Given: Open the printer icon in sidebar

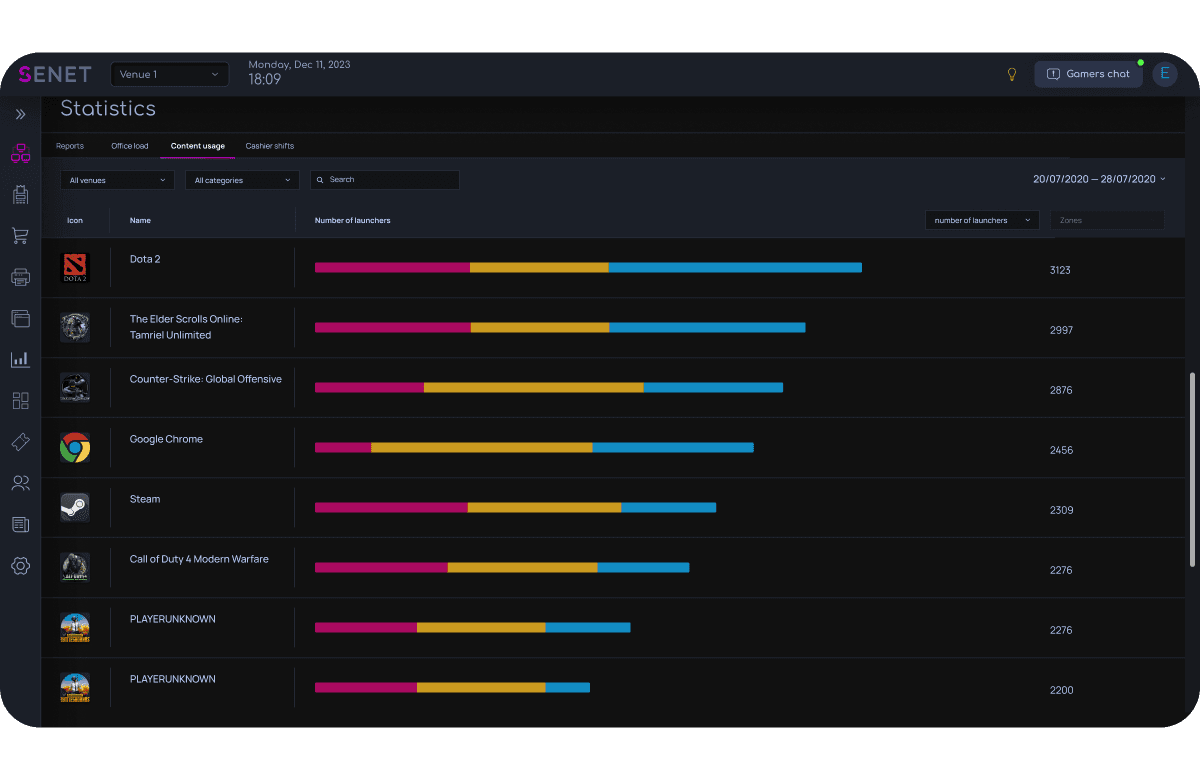Looking at the screenshot, I should (20, 277).
